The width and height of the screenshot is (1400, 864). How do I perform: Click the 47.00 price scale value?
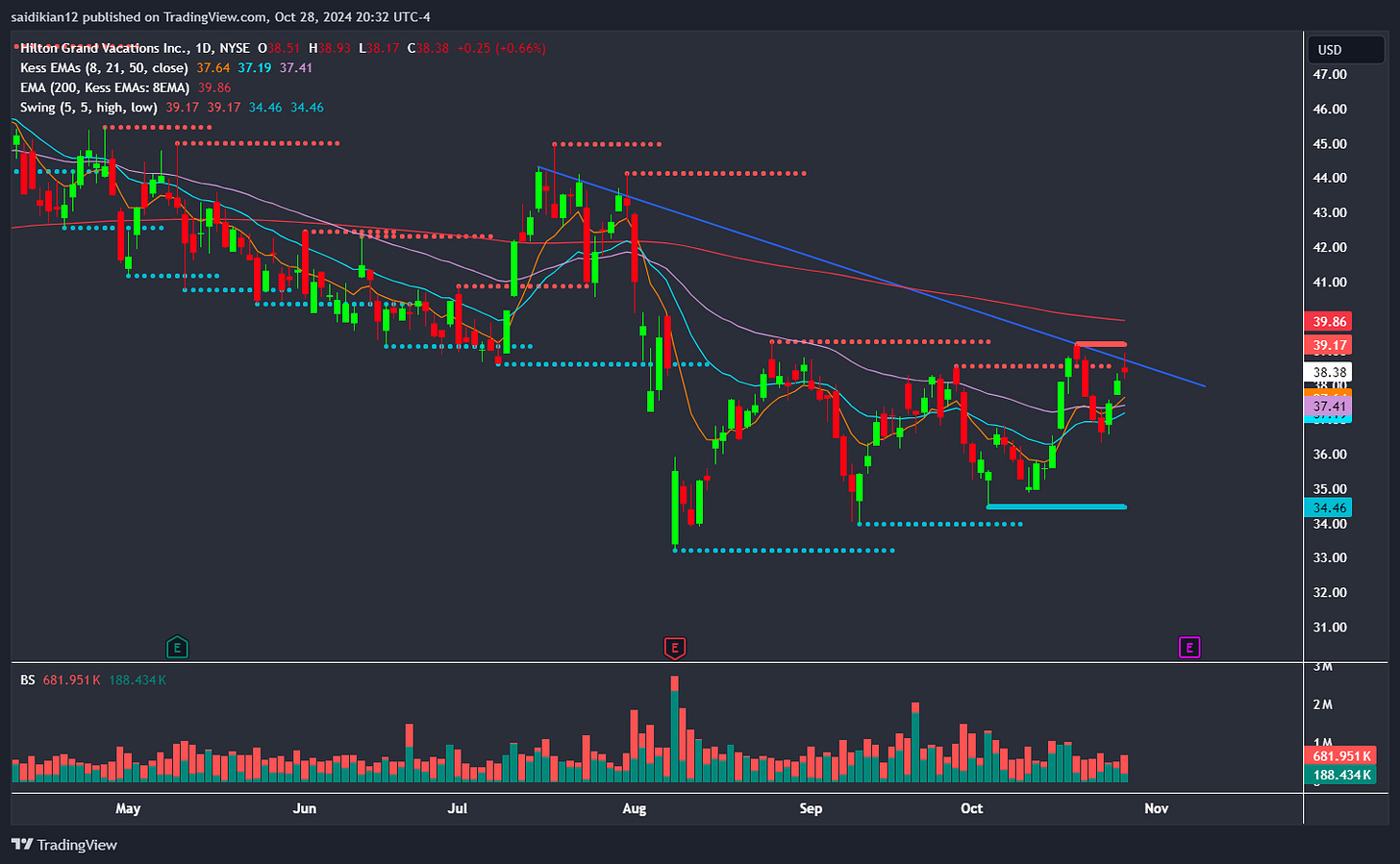1330,75
